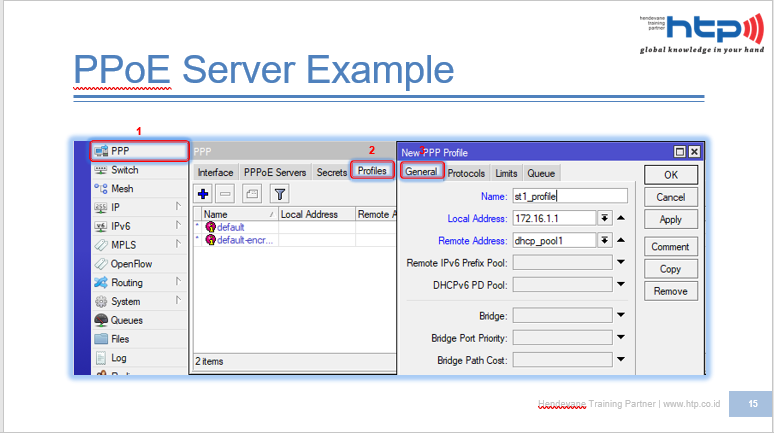Viewport: 774px width, 433px height.
Task: Click the comment icon in PPP toolbar
Action: click(252, 194)
